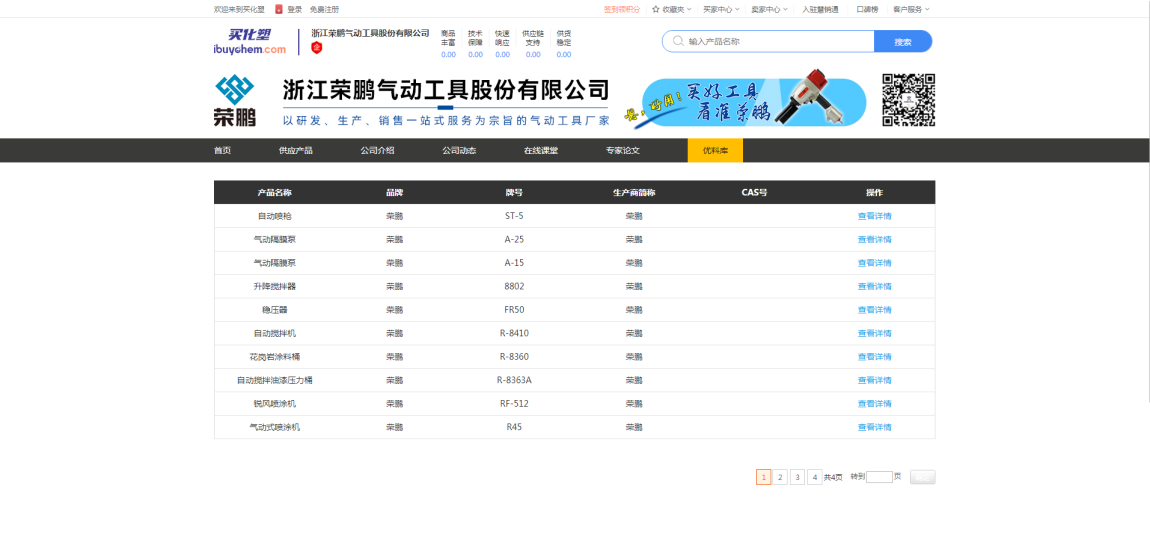Viewport: 1150px width, 542px height.
Task: Click the red phone icon beside 登录
Action: (279, 9)
